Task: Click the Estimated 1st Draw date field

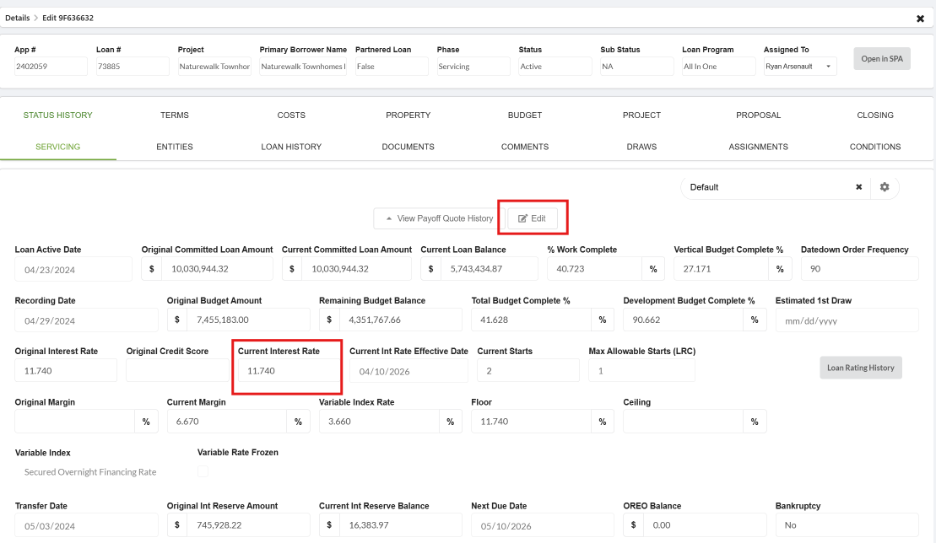Action: pyautogui.click(x=846, y=320)
